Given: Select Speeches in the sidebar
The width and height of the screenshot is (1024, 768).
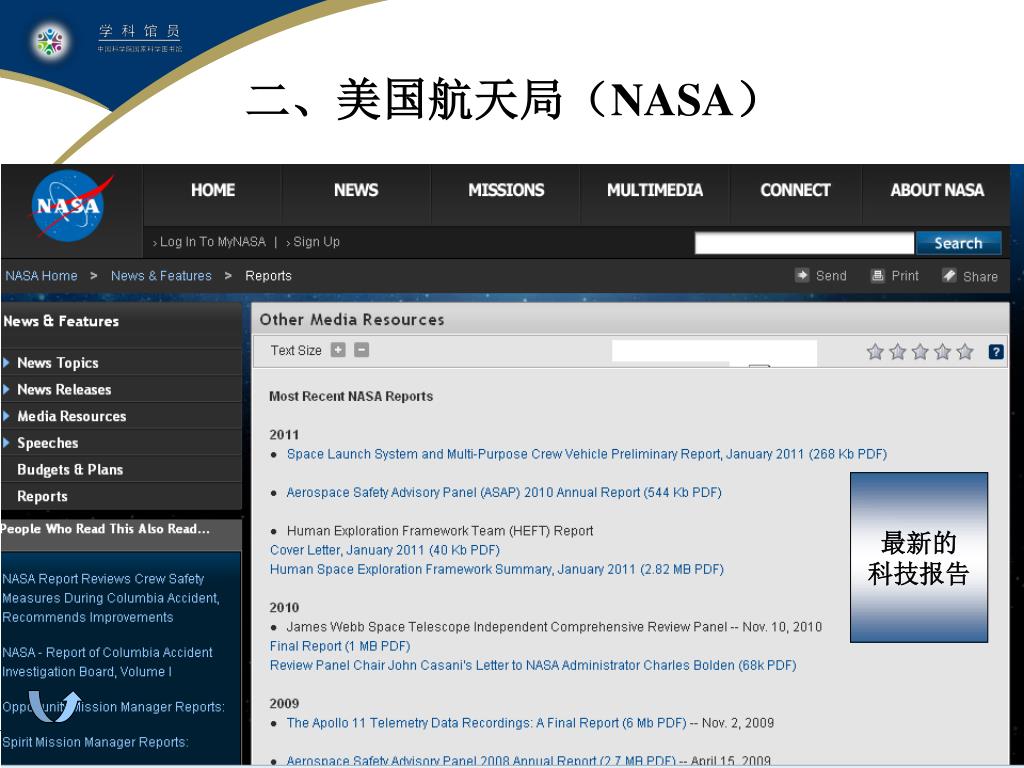Looking at the screenshot, I should [48, 443].
